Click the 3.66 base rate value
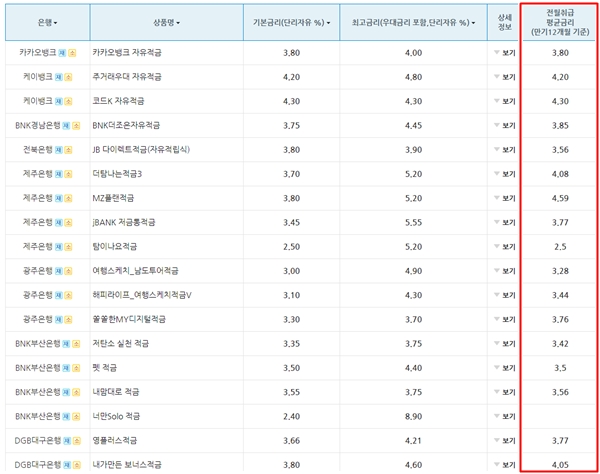This screenshot has height=474, width=600. coord(291,441)
